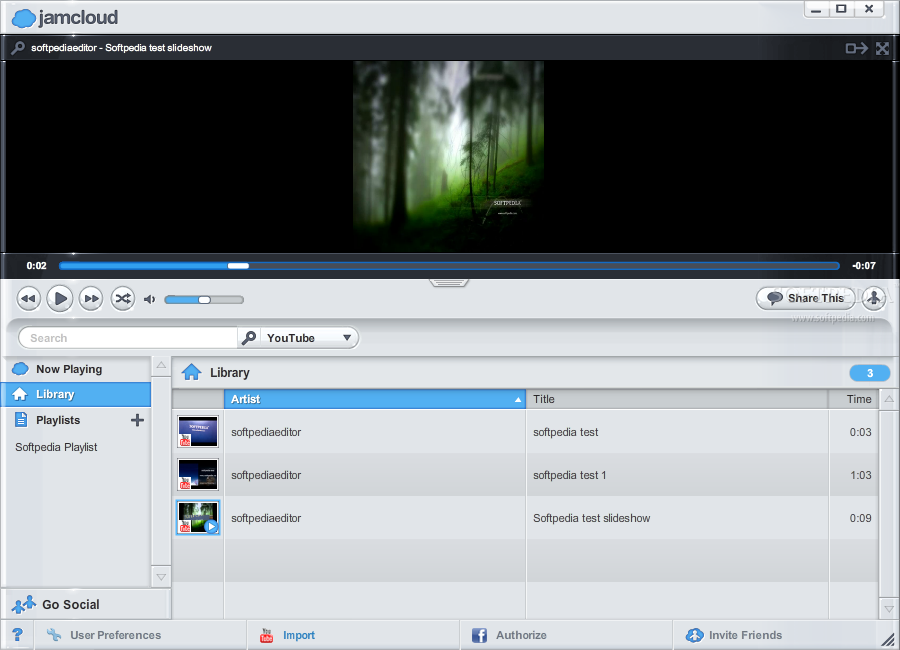Viewport: 900px width, 650px height.
Task: Select thumbnail of Softpedia test slideshow
Action: pyautogui.click(x=198, y=517)
